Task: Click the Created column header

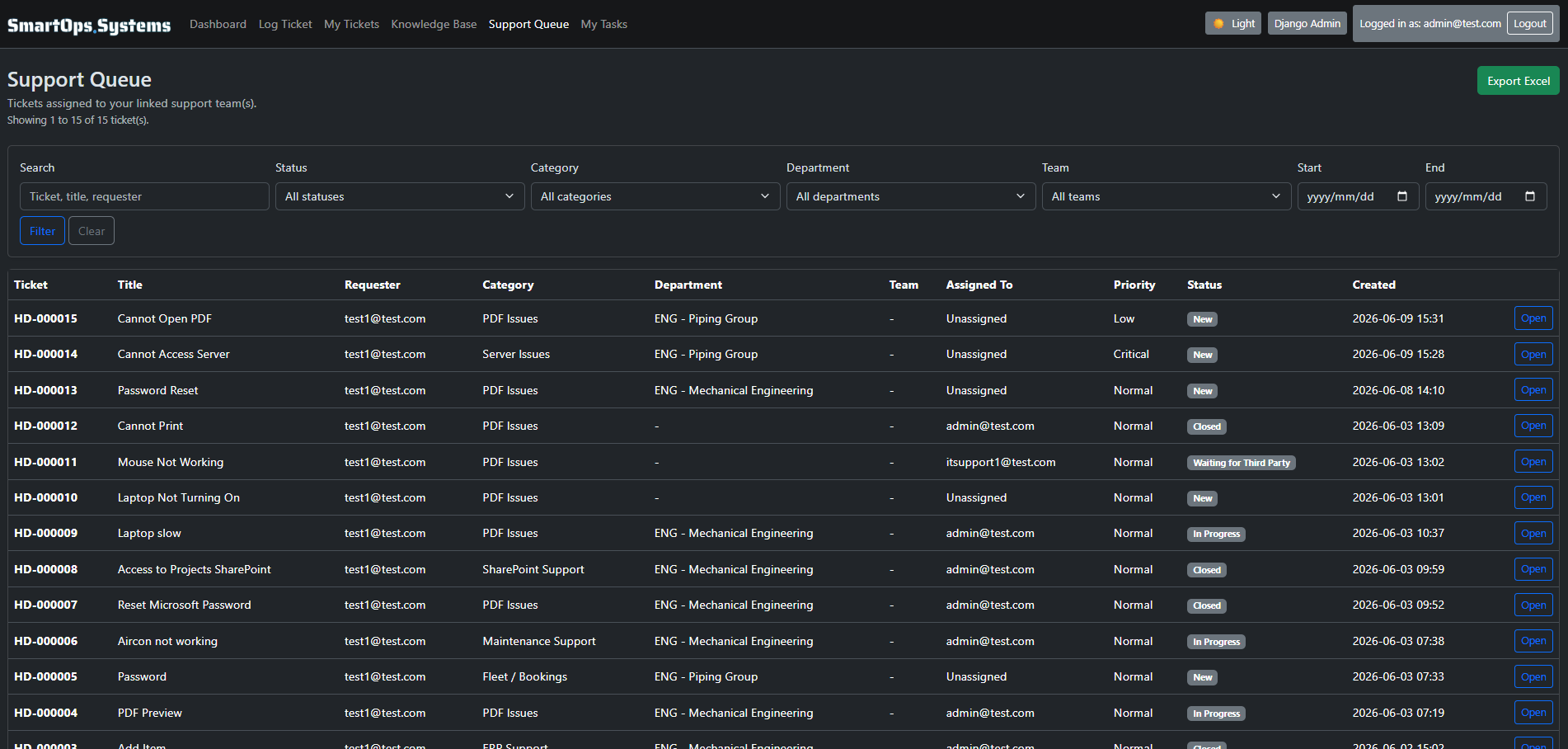Action: [1373, 285]
